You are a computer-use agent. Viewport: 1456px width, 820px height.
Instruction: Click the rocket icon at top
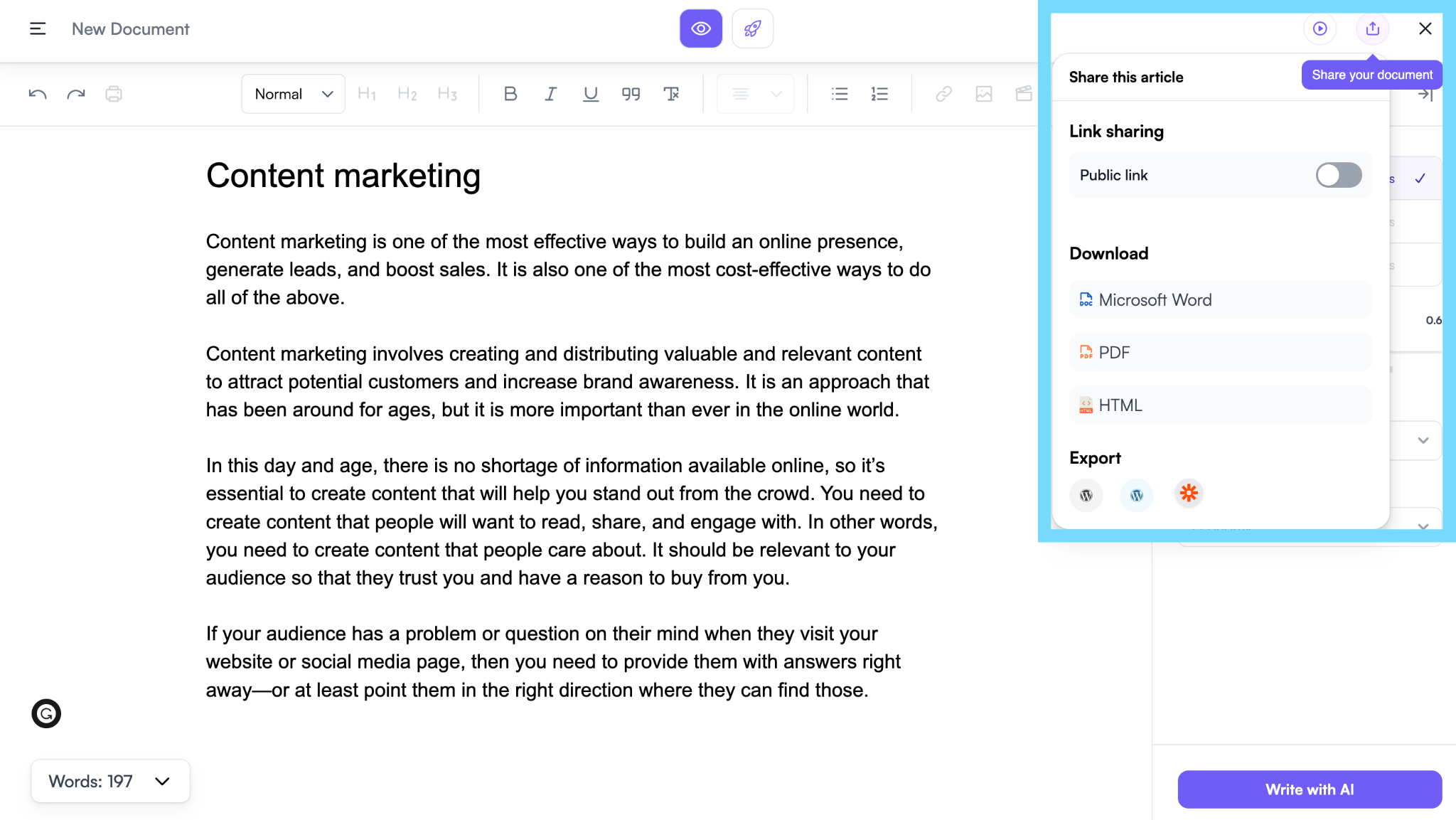point(752,28)
